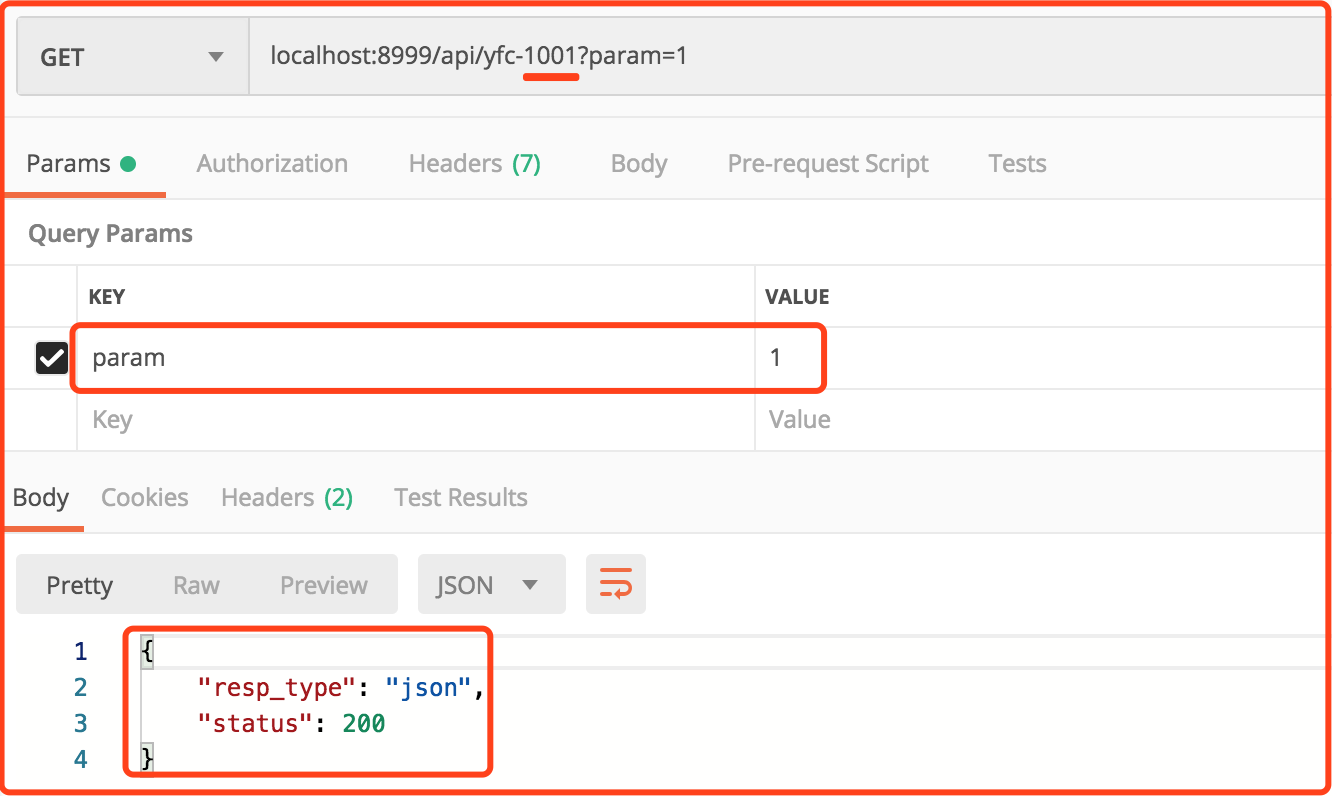The image size is (1332, 796).
Task: Select the request Body tab
Action: coord(638,164)
